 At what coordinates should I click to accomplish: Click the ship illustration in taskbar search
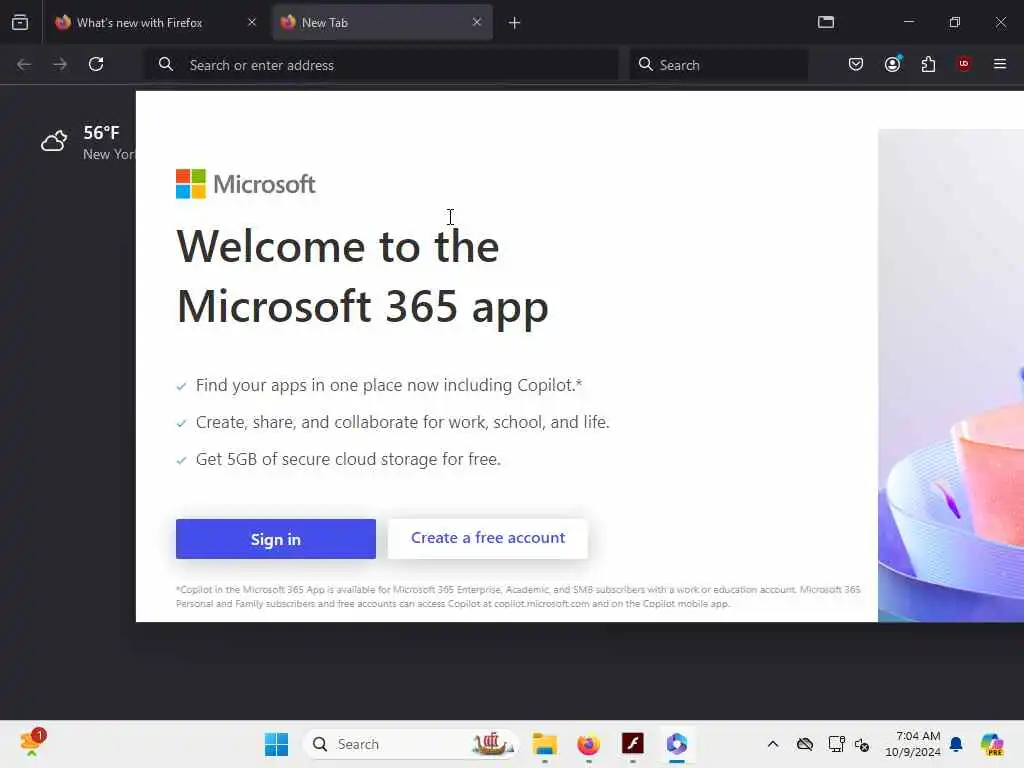click(493, 744)
